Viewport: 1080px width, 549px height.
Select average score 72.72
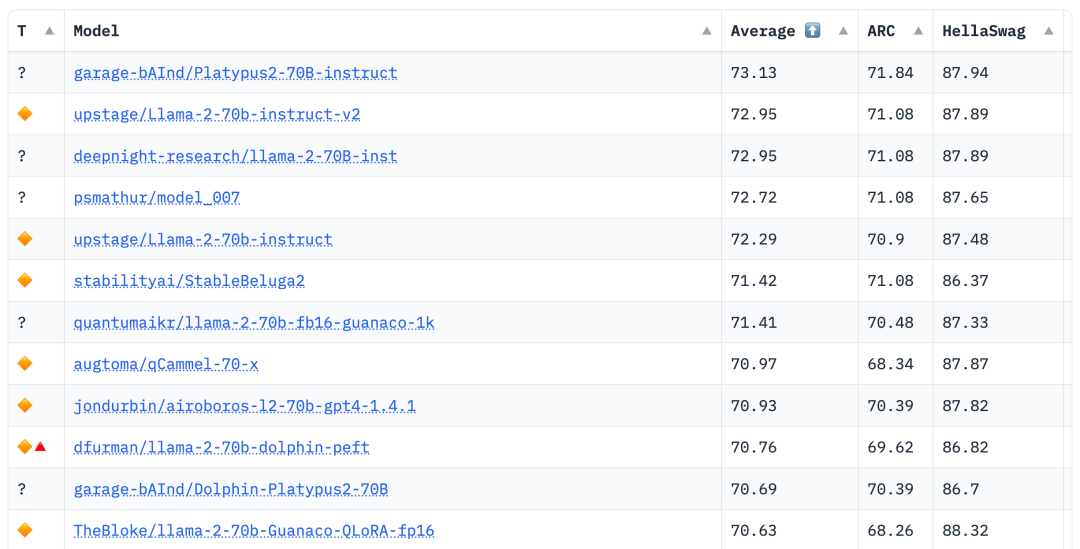(x=754, y=198)
